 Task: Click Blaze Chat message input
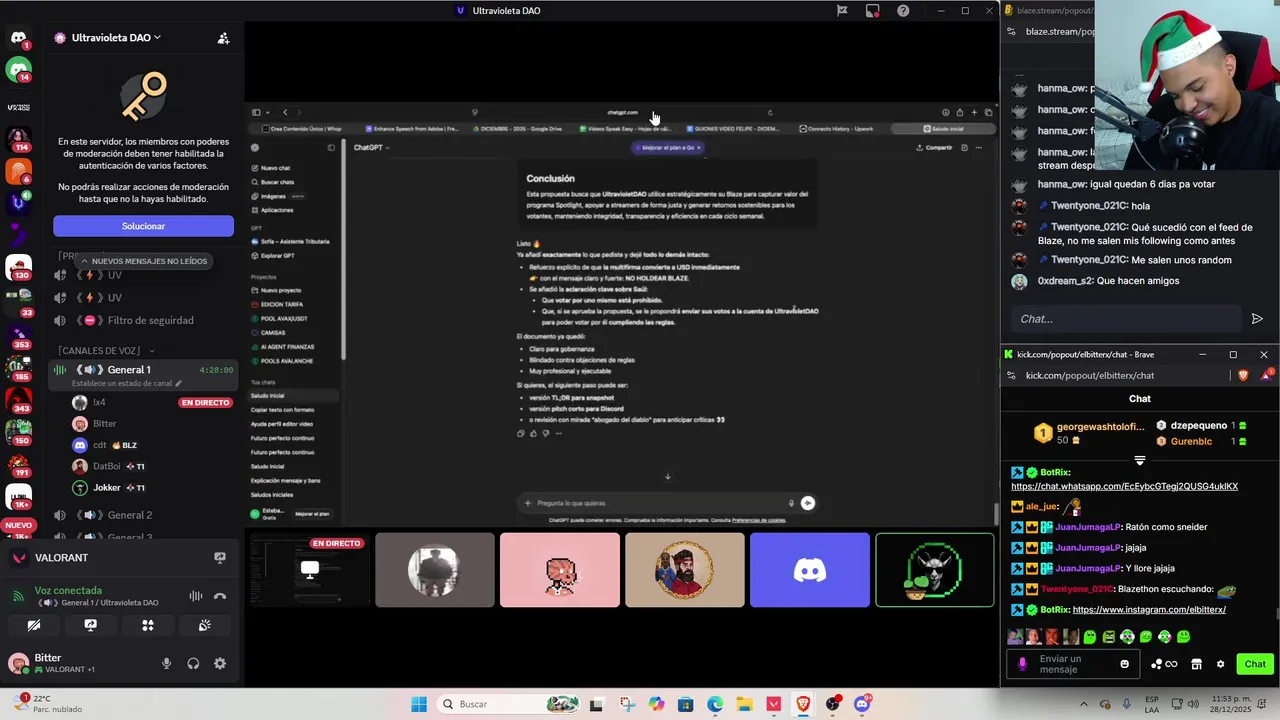(x=1125, y=319)
